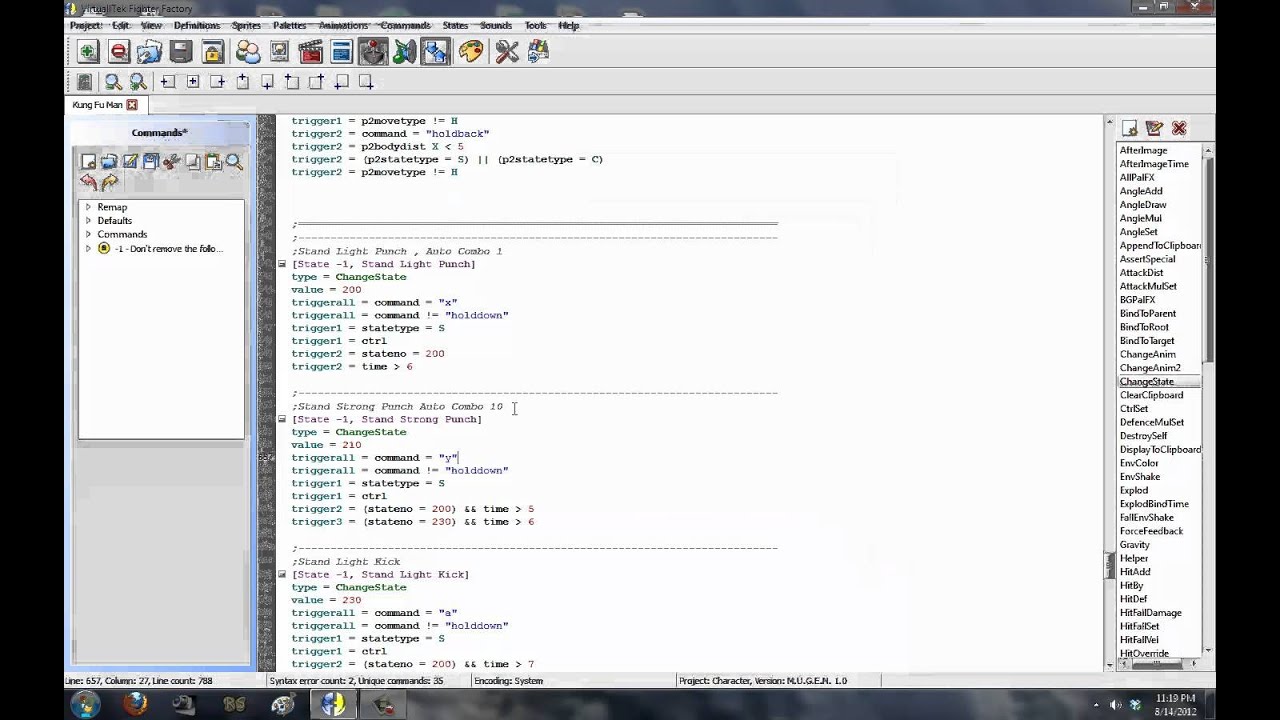The width and height of the screenshot is (1280, 720).
Task: Click the volume icon in system tray
Action: [x=1115, y=705]
